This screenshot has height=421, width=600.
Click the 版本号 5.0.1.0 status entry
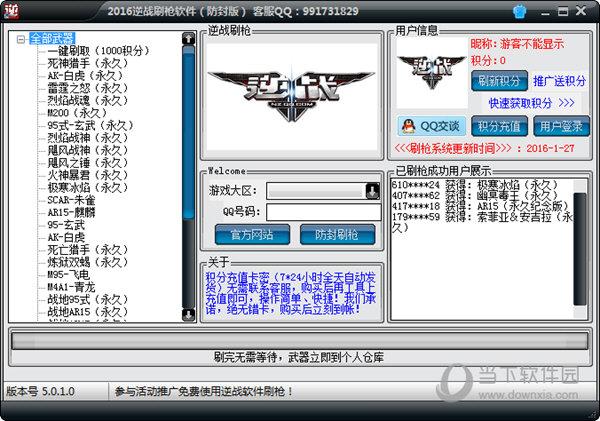(x=40, y=392)
